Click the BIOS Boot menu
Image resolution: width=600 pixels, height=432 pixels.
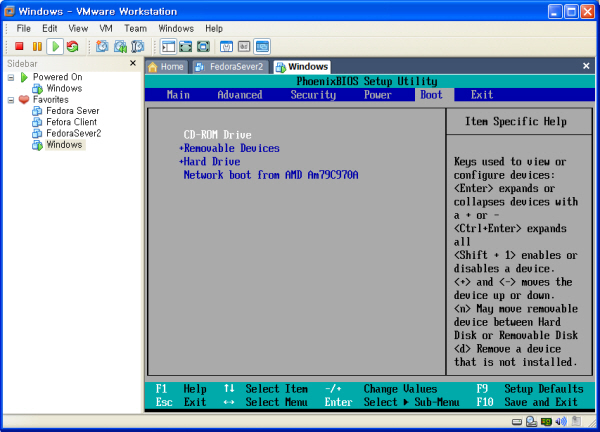431,95
